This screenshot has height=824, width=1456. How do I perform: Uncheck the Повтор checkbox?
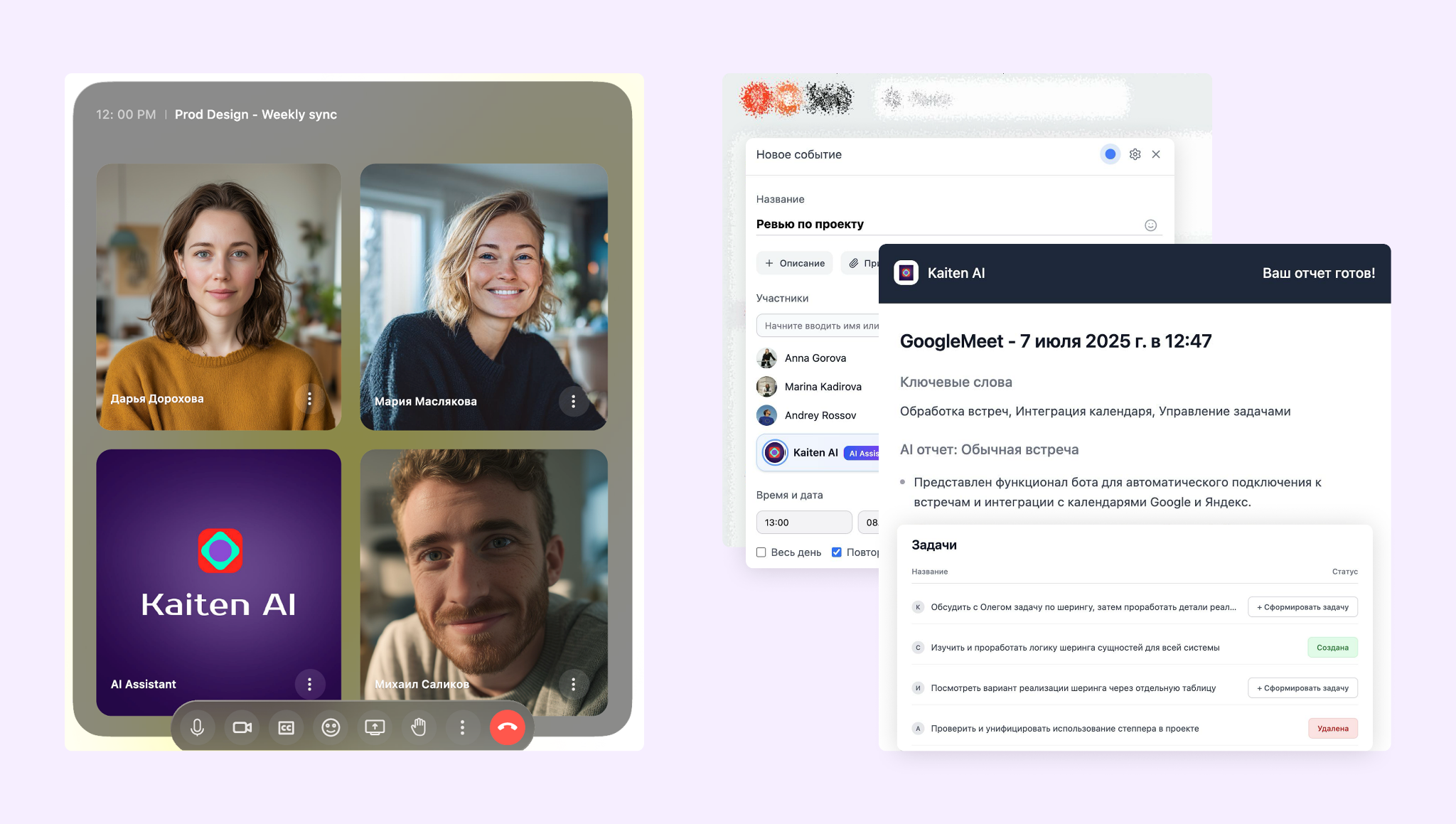tap(837, 552)
